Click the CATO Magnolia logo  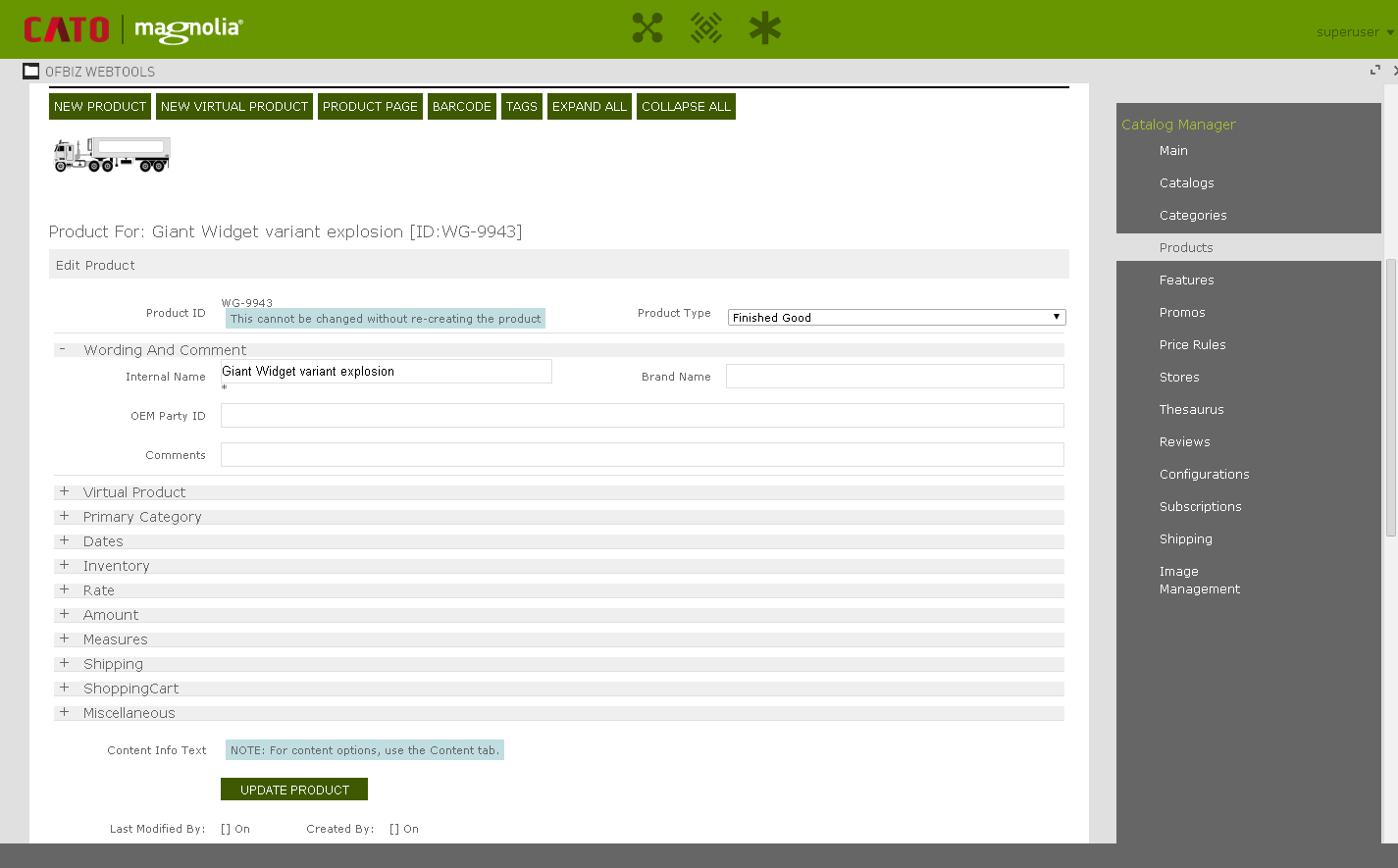[x=133, y=29]
